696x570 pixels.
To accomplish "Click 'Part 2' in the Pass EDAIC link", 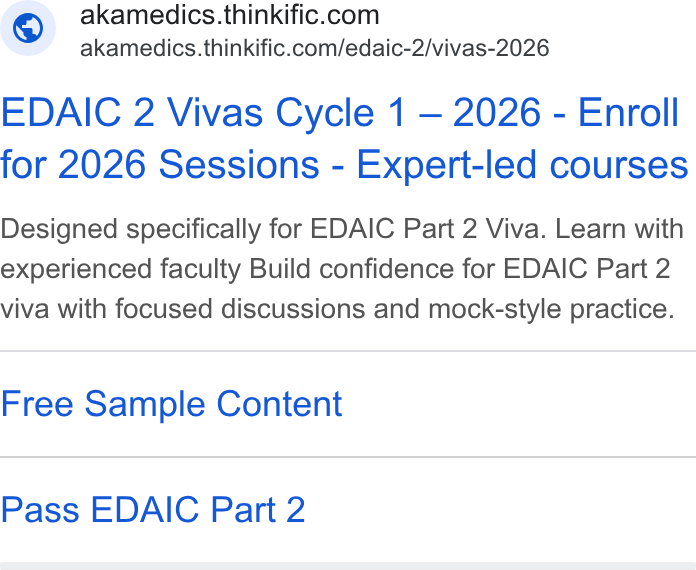I will (x=257, y=510).
